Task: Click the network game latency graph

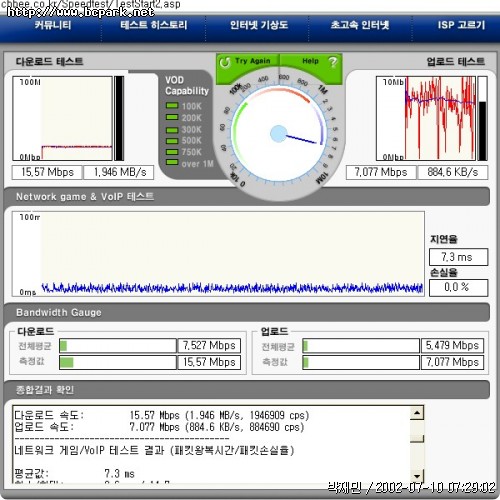Action: (x=218, y=253)
